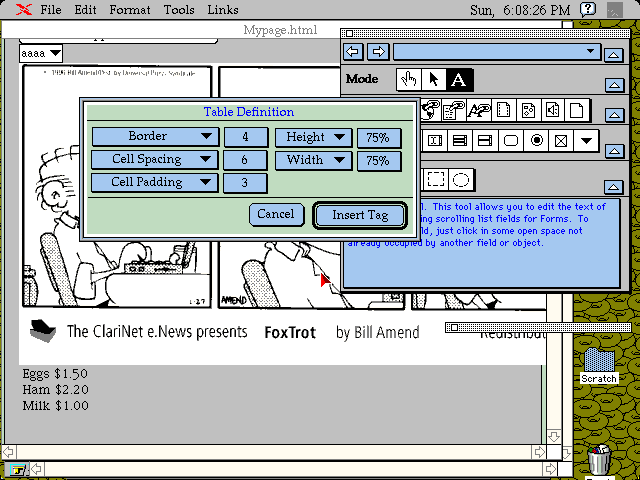Open the Border dropdown
The image size is (640, 480).
pyautogui.click(x=155, y=137)
